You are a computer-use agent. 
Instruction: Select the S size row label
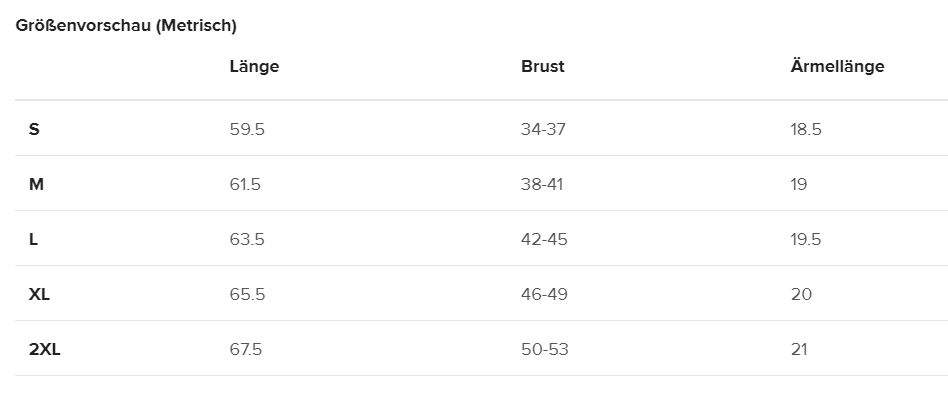(x=34, y=129)
